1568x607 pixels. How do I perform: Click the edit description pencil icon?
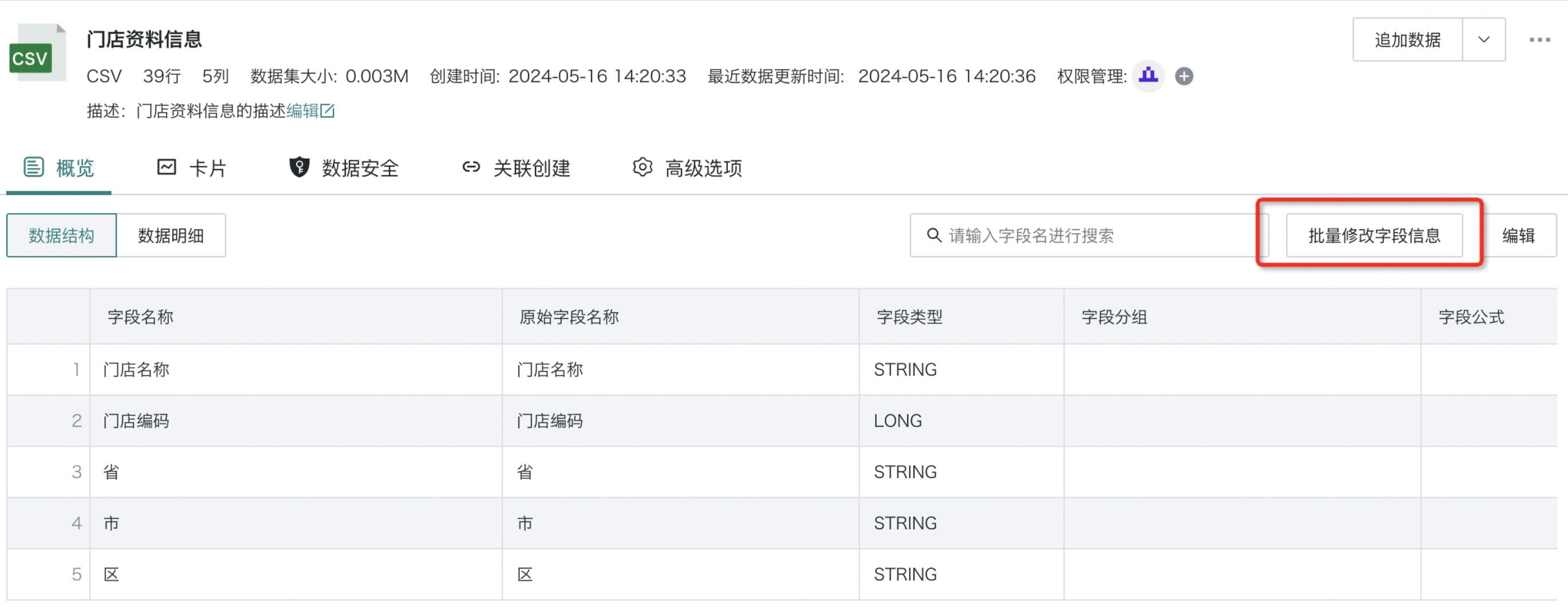coord(328,111)
